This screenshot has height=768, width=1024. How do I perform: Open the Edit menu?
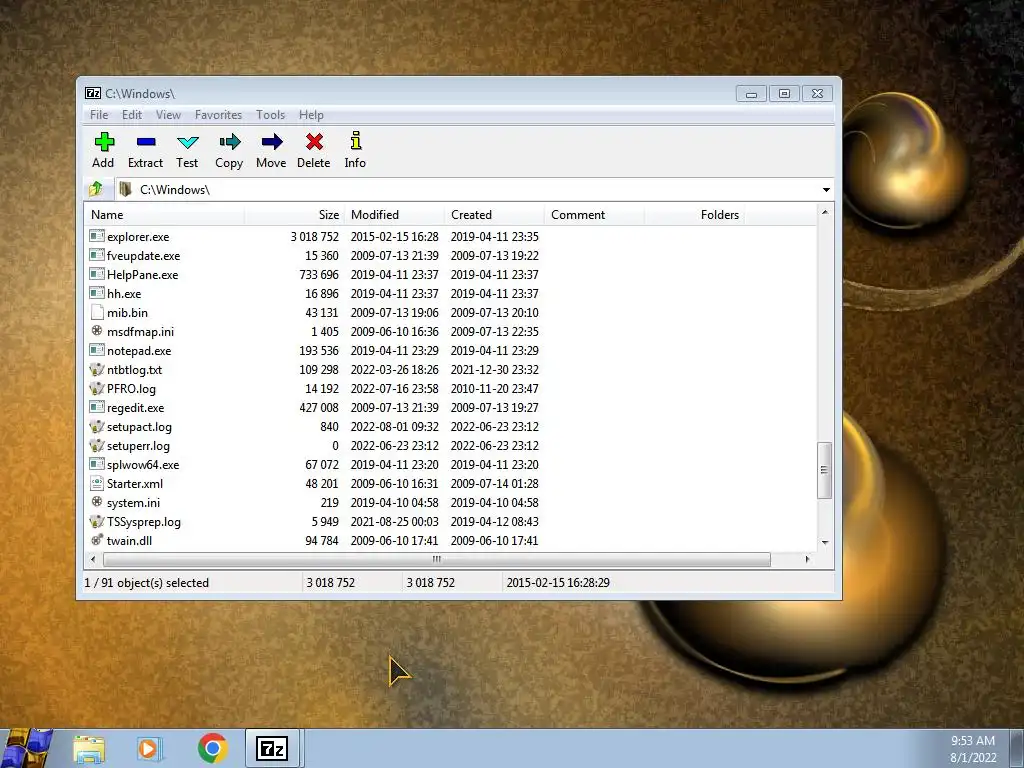[x=132, y=115]
